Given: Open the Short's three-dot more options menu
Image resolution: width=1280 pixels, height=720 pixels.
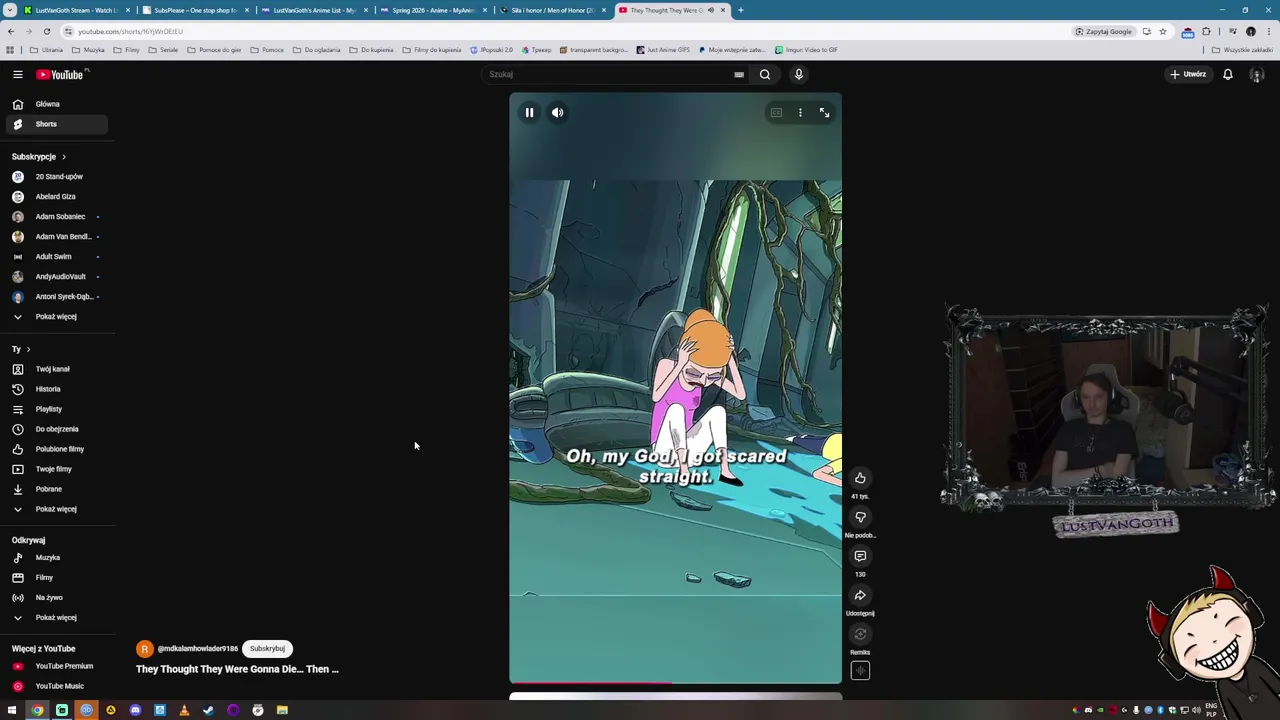Looking at the screenshot, I should [x=800, y=113].
